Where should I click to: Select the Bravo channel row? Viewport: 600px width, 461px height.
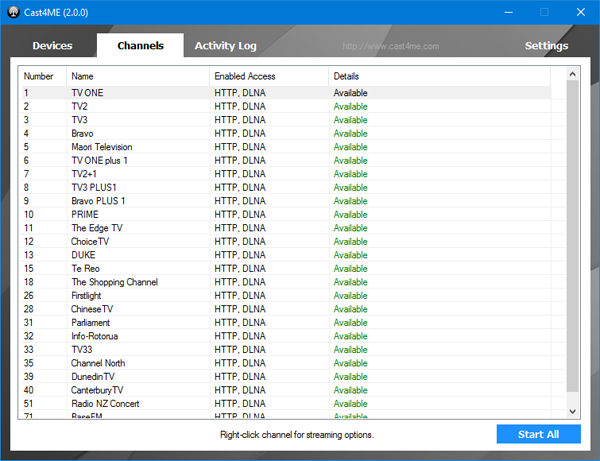tap(285, 133)
